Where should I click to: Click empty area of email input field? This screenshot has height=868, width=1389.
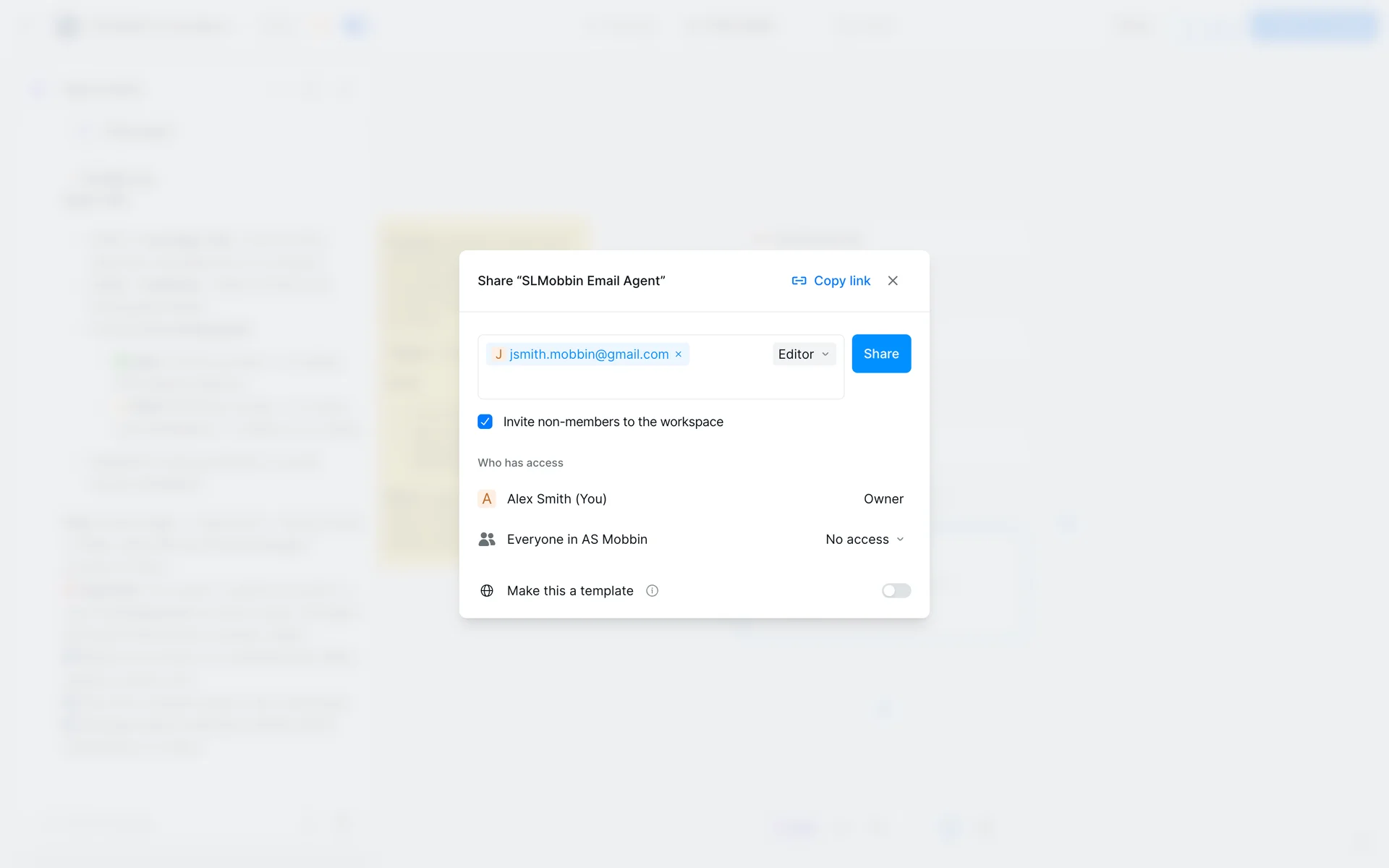tap(651, 383)
